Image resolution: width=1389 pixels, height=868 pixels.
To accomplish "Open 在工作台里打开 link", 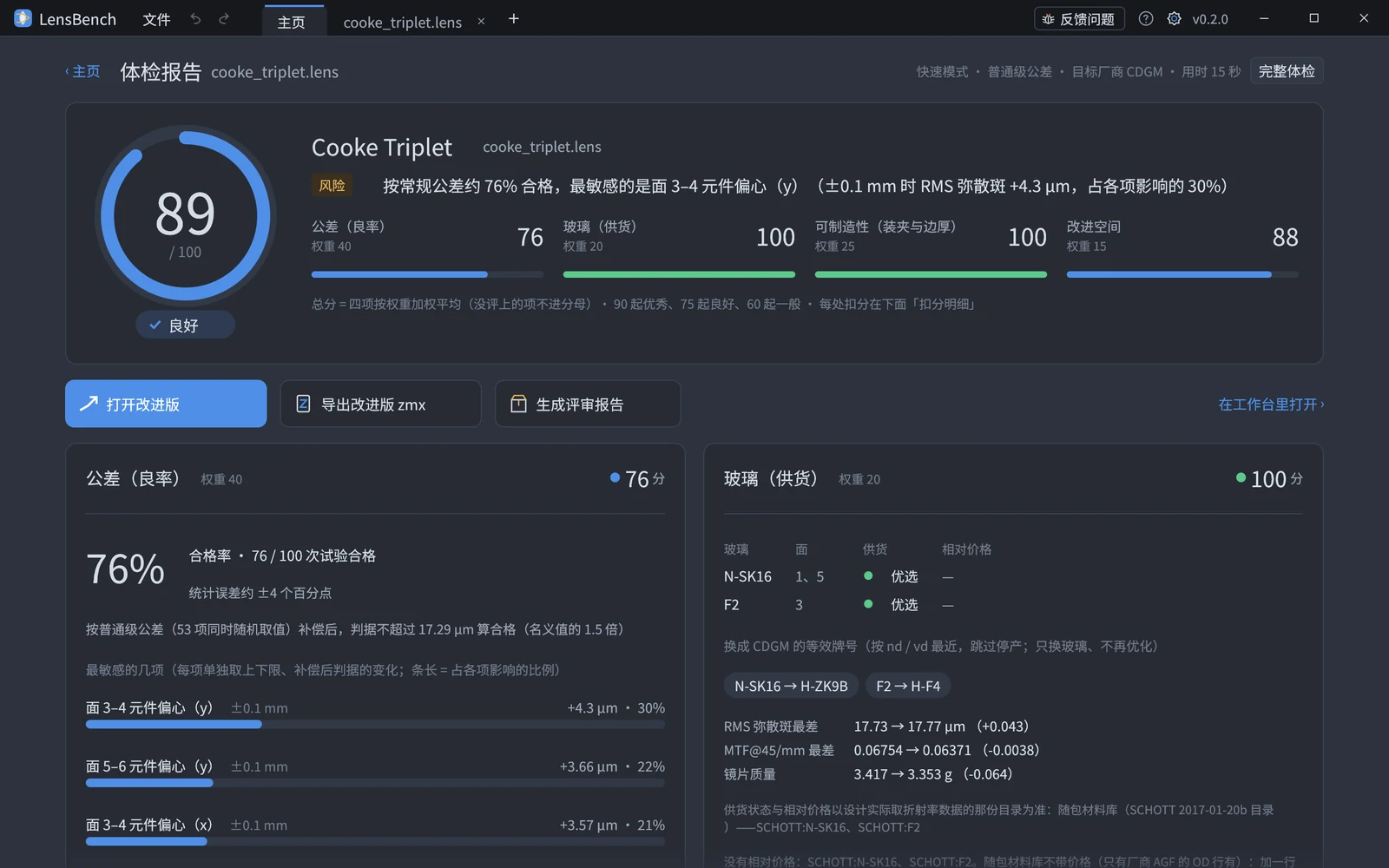I will click(1271, 404).
